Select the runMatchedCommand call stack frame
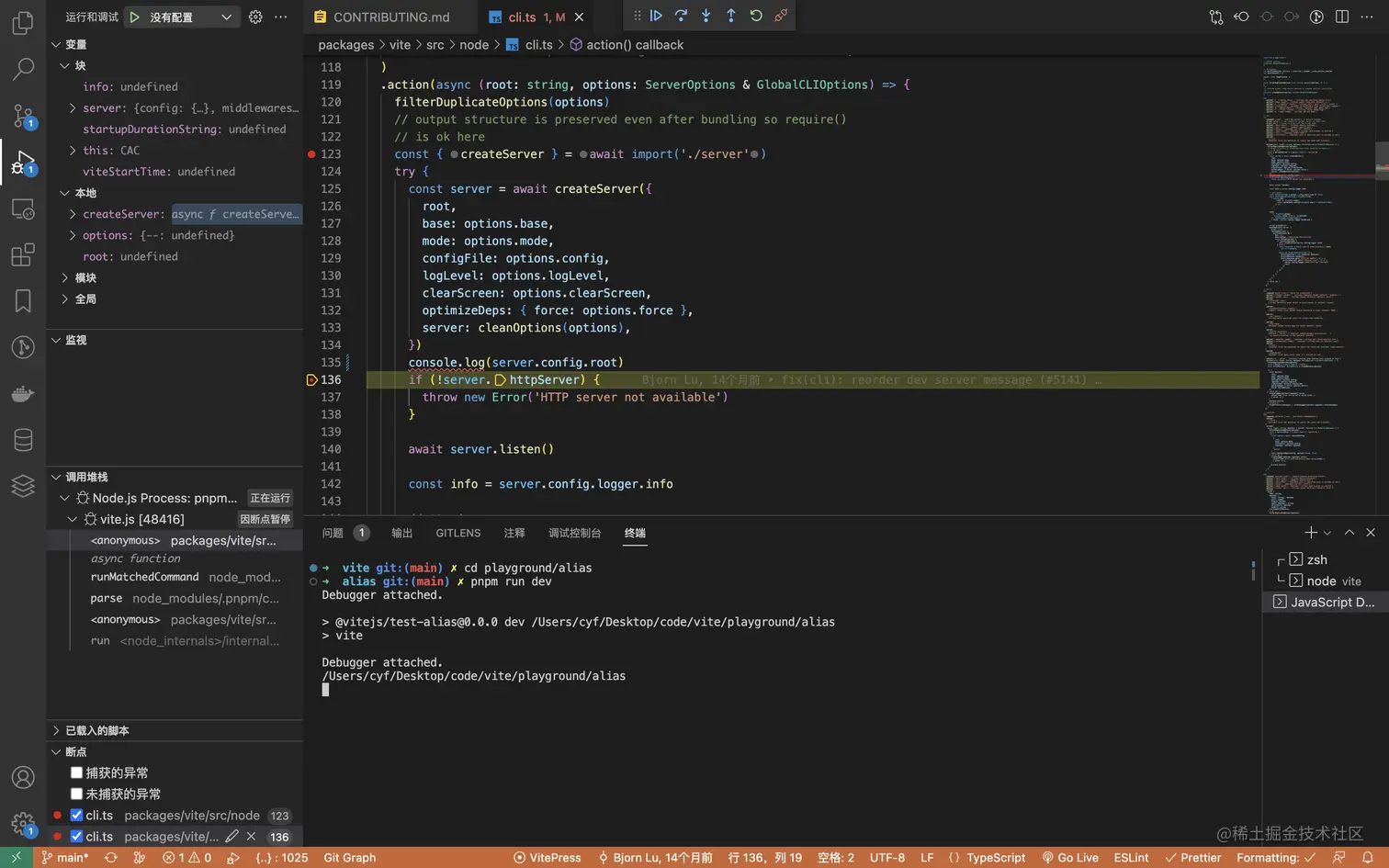This screenshot has height=868, width=1389. tap(175, 577)
